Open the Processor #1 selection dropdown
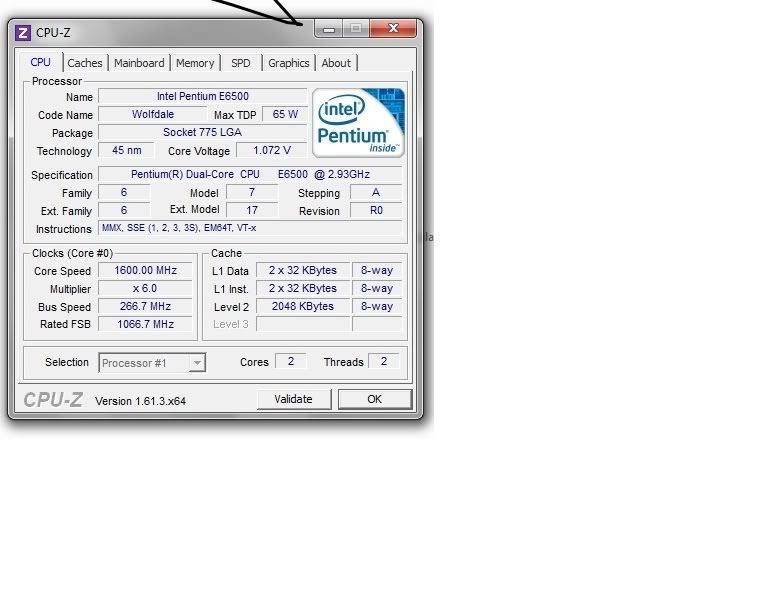Viewport: 768px width, 614px height. pos(152,363)
